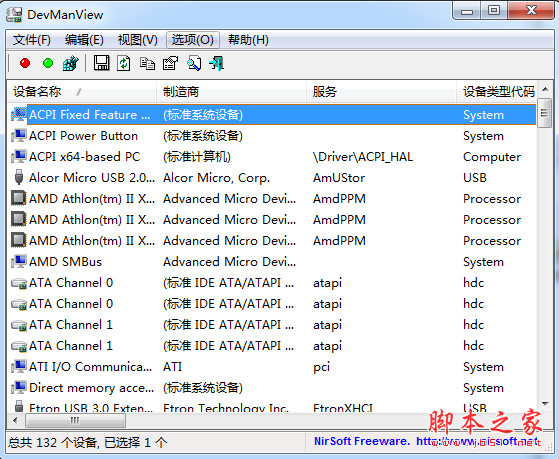Click the USB plug icon for Alcor Micro
The height and width of the screenshot is (459, 559).
coord(19,177)
